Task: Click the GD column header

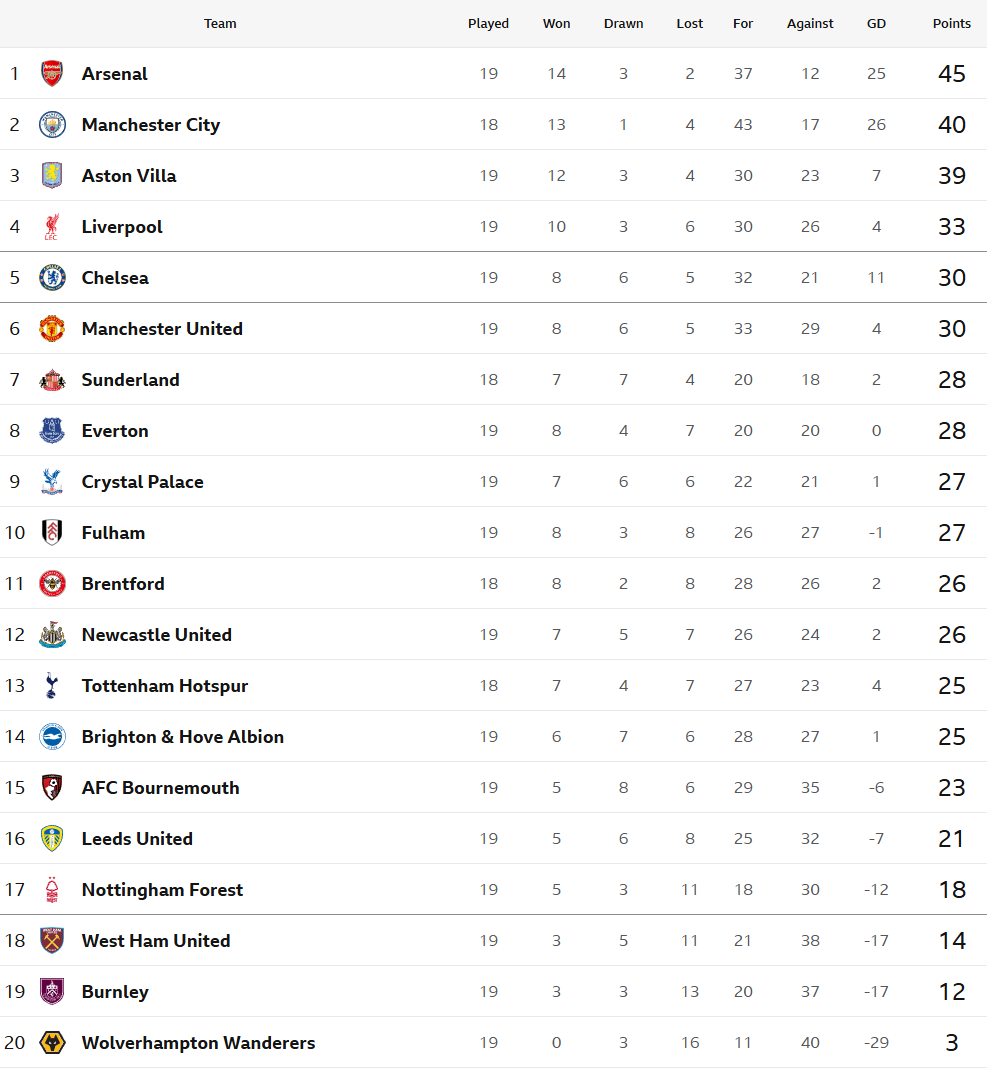Action: (876, 23)
